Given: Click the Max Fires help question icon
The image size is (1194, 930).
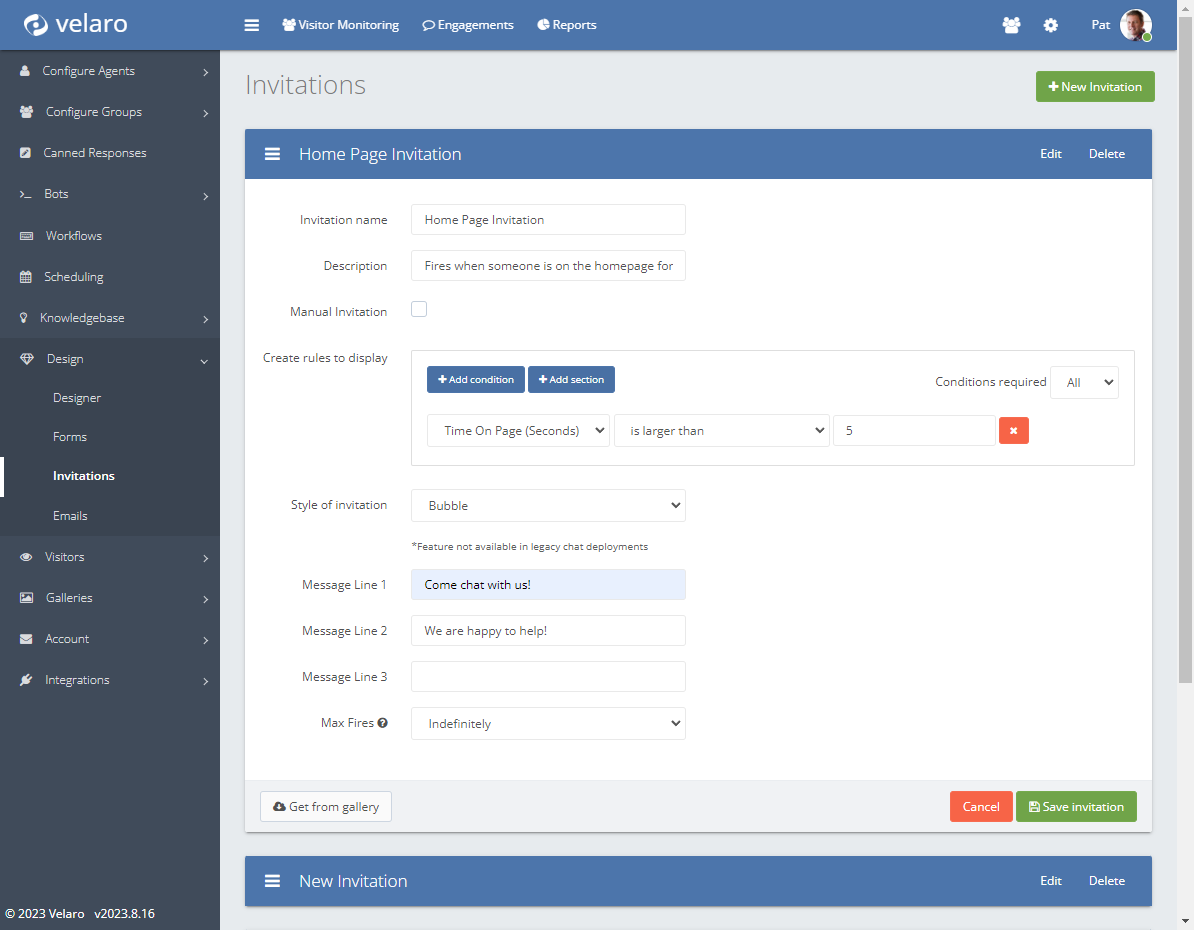Looking at the screenshot, I should click(383, 723).
